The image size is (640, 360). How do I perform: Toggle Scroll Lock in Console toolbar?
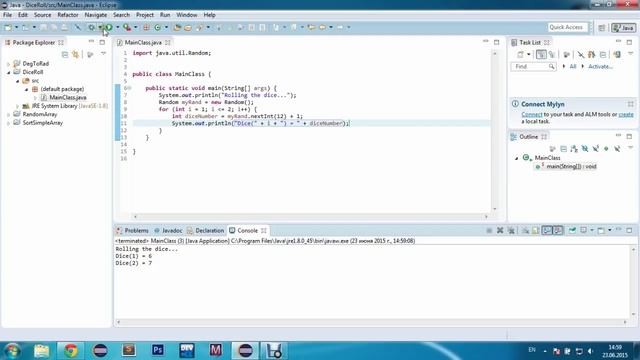[536, 231]
